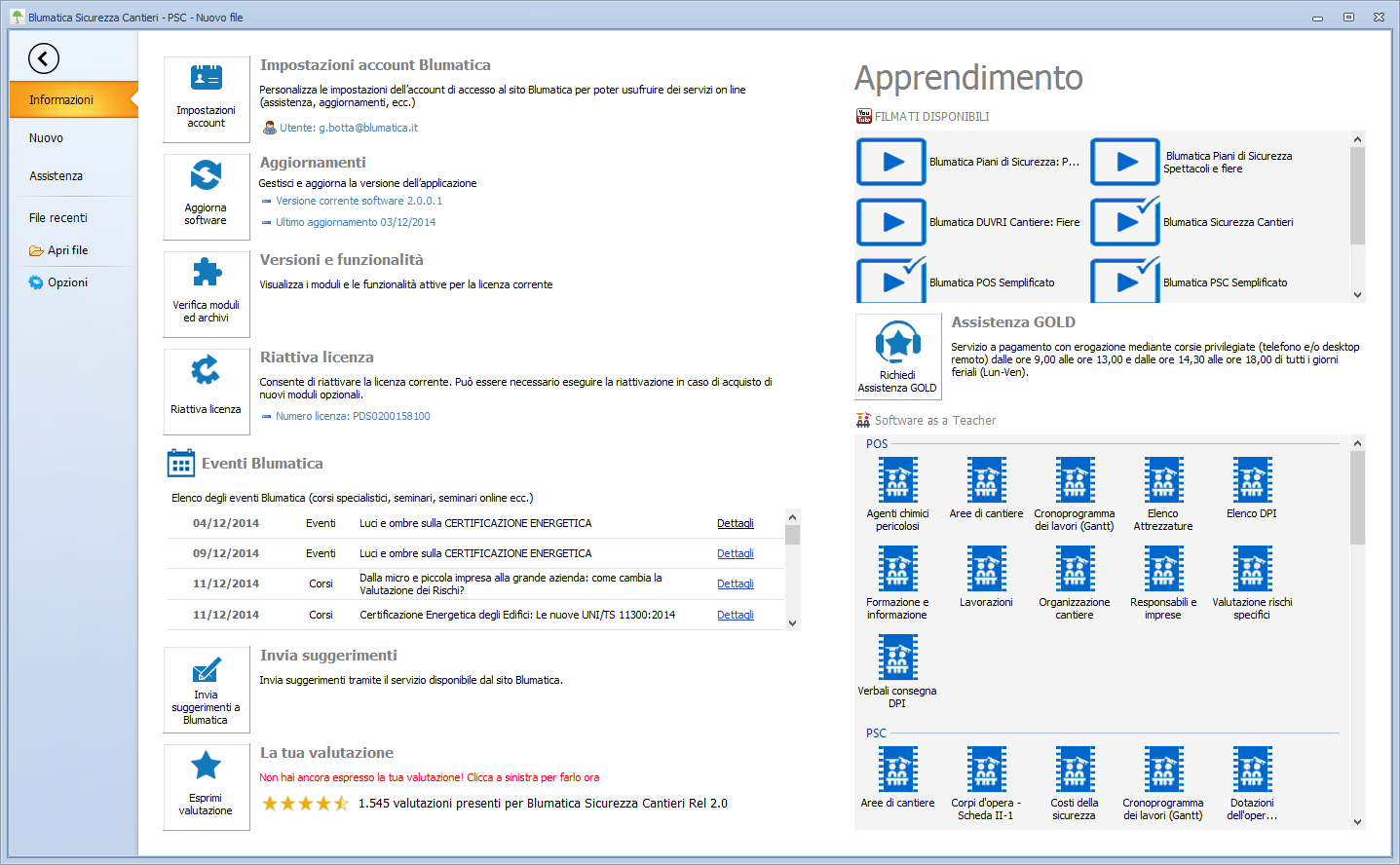Viewport: 1400px width, 865px height.
Task: Click Opzioni in the sidebar
Action: (67, 282)
